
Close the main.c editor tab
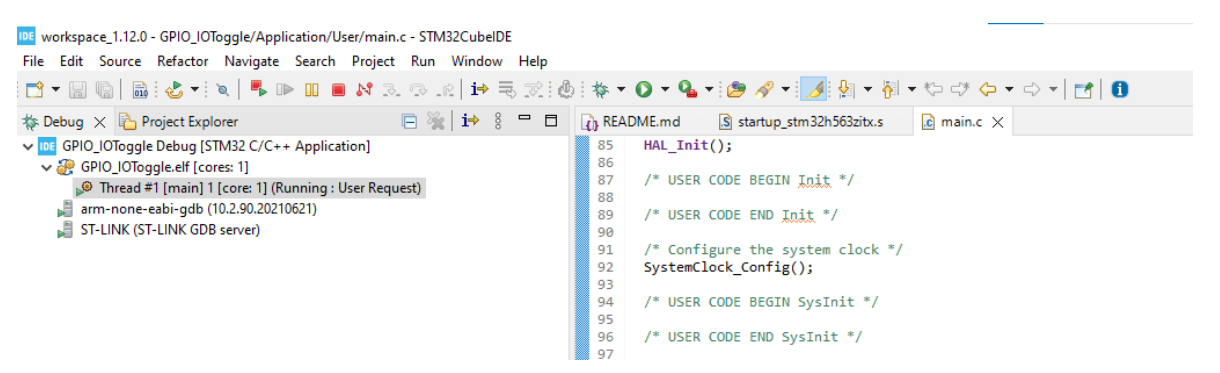[997, 122]
